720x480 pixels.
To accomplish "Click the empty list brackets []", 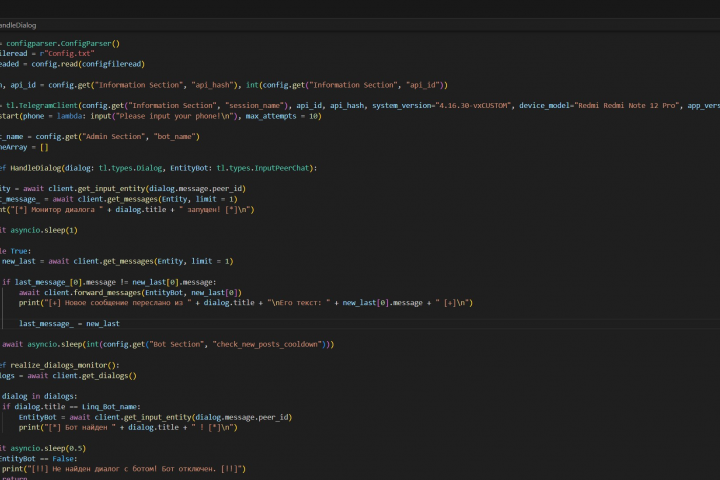I will (x=44, y=147).
